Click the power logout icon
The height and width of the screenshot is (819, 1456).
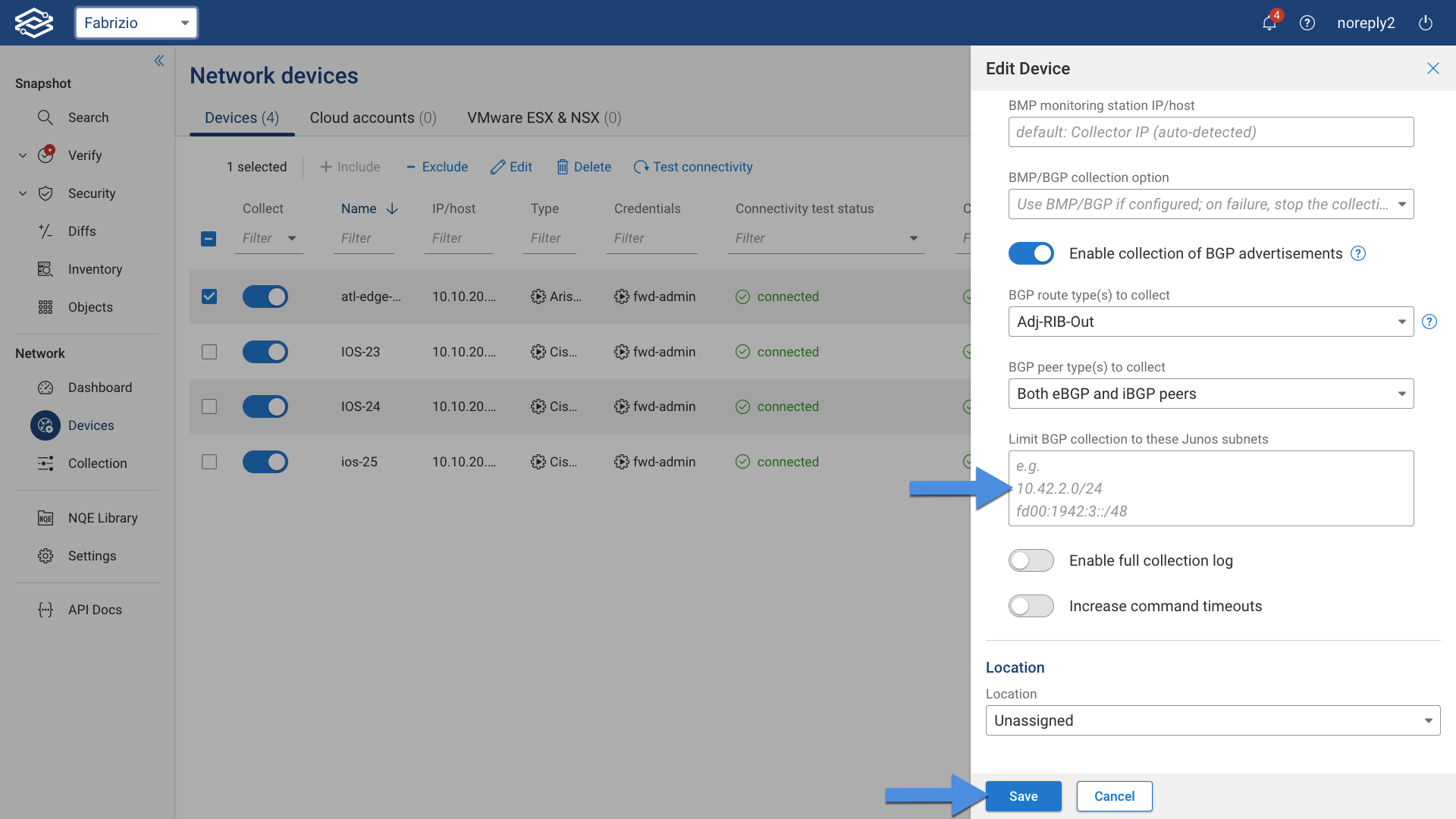pos(1425,23)
